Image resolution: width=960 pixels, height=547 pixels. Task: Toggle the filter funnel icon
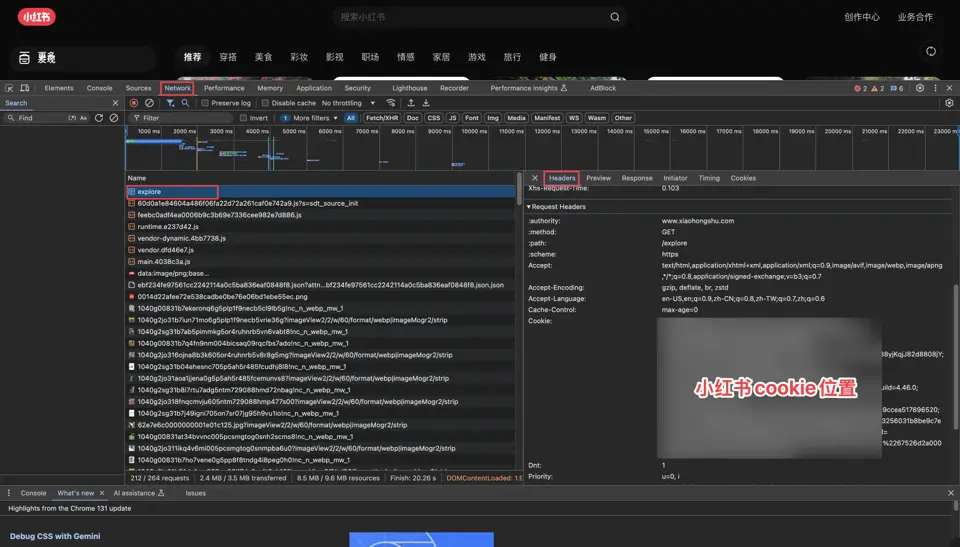pos(170,103)
